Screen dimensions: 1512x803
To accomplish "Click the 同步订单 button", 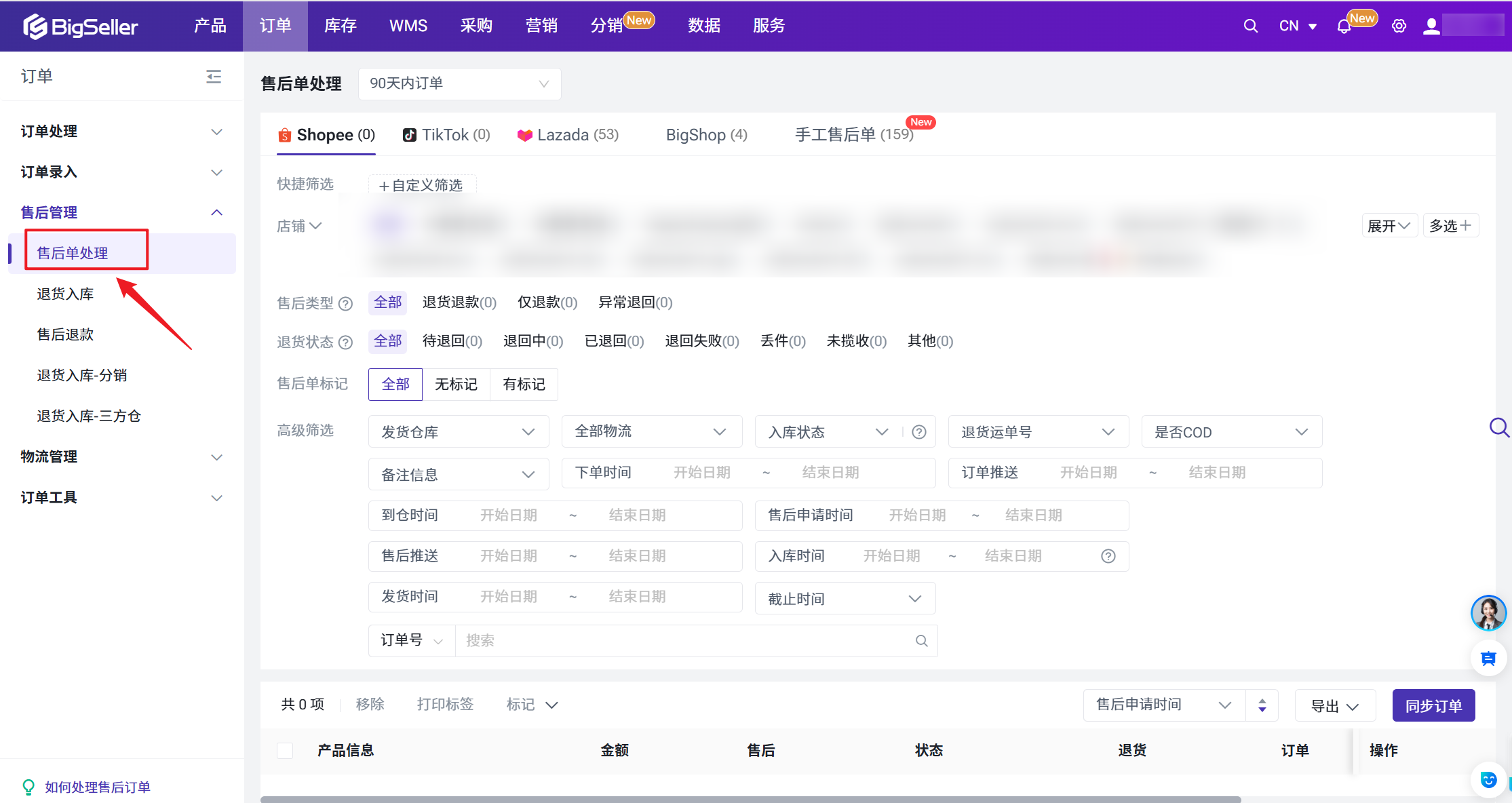I will pyautogui.click(x=1433, y=705).
